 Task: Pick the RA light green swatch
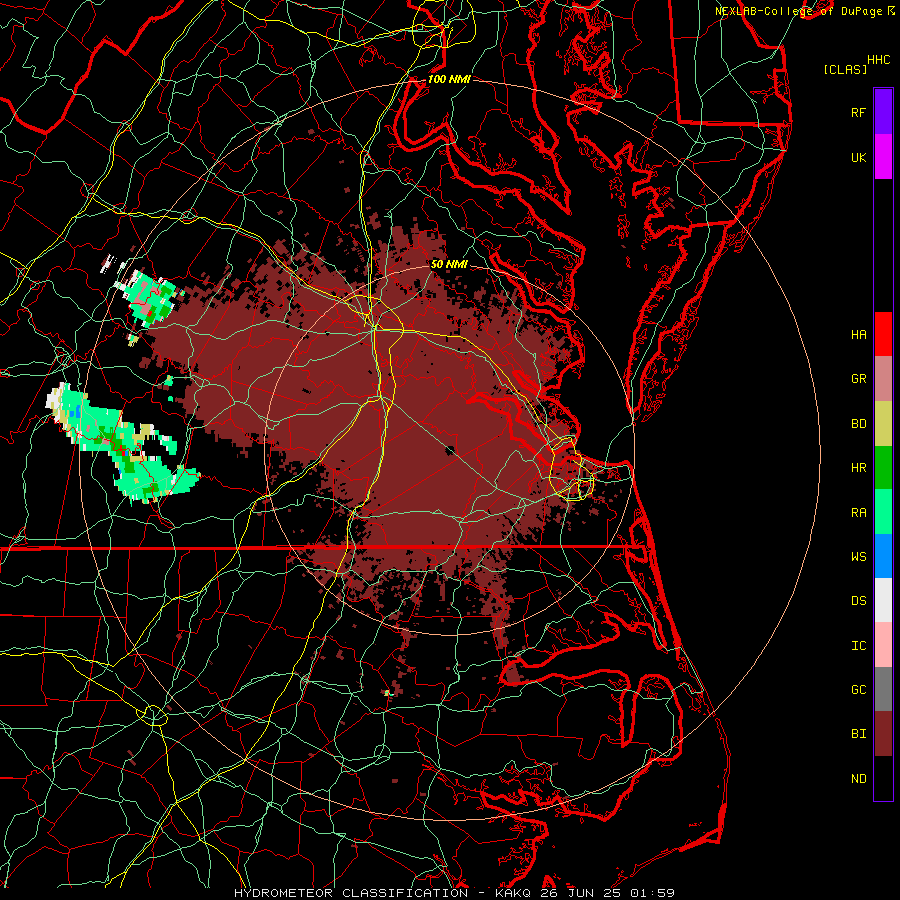click(883, 511)
